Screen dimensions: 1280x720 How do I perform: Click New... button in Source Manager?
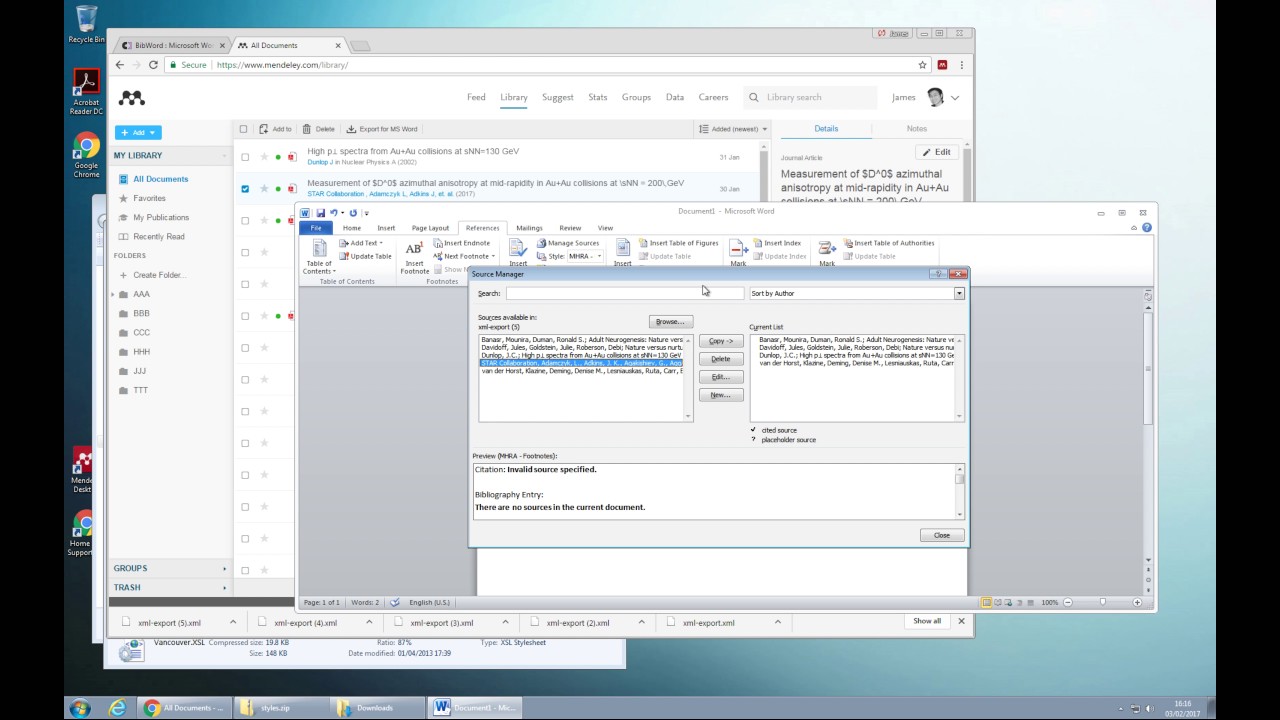[x=720, y=395]
